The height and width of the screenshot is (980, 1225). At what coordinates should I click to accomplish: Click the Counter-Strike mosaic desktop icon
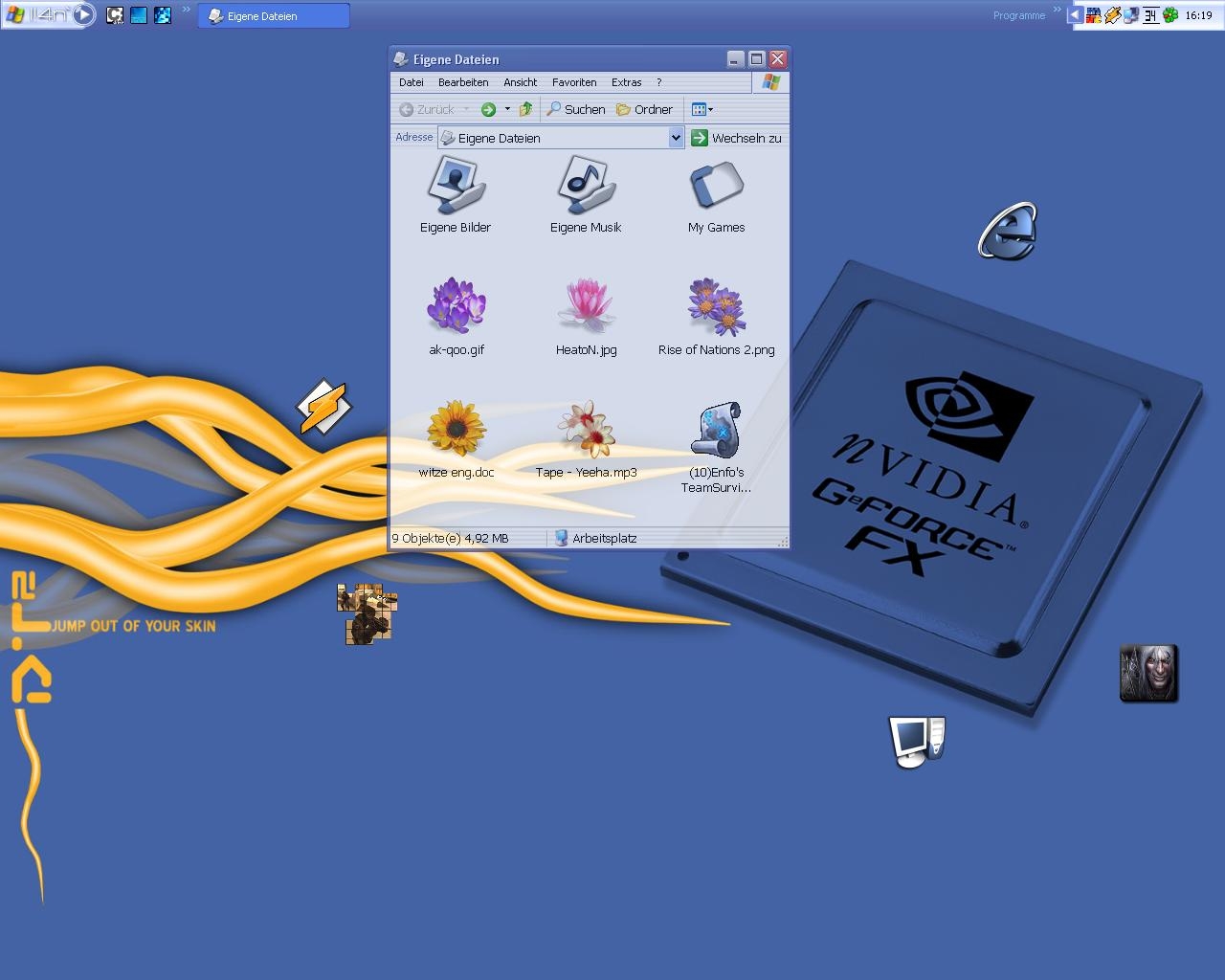367,613
